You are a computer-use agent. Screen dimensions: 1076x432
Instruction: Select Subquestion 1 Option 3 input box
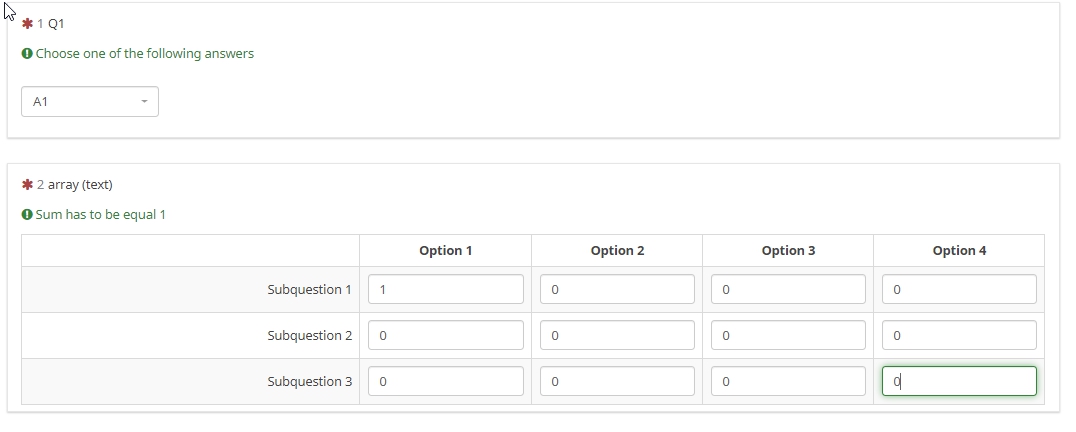pyautogui.click(x=788, y=290)
